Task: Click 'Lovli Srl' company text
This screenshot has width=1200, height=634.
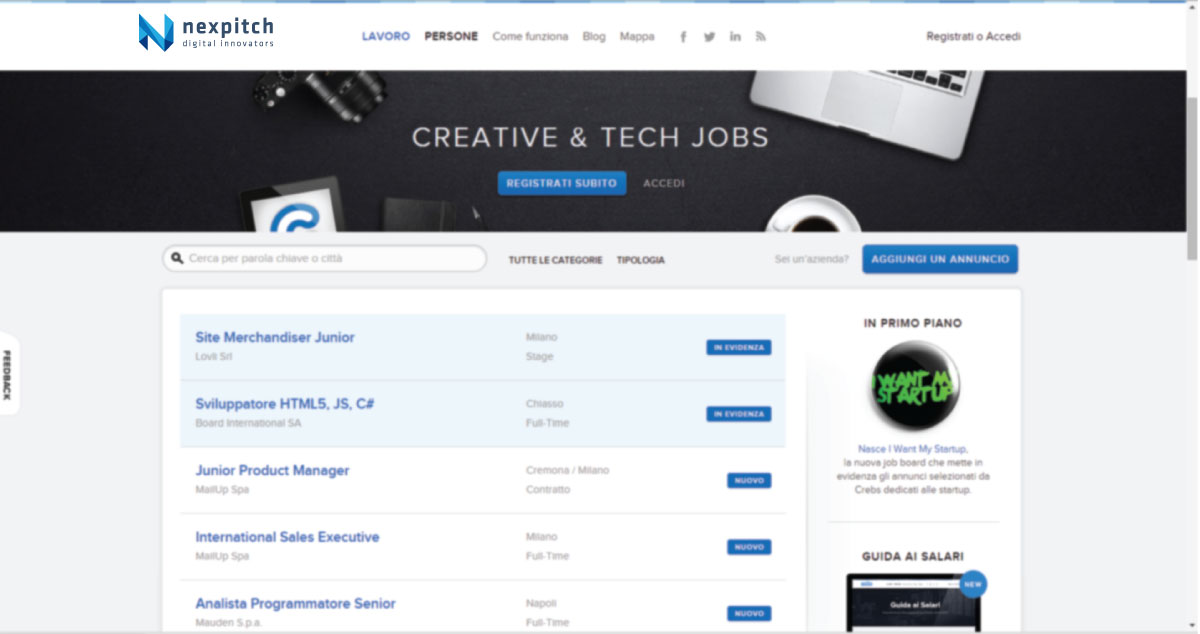Action: (x=214, y=357)
